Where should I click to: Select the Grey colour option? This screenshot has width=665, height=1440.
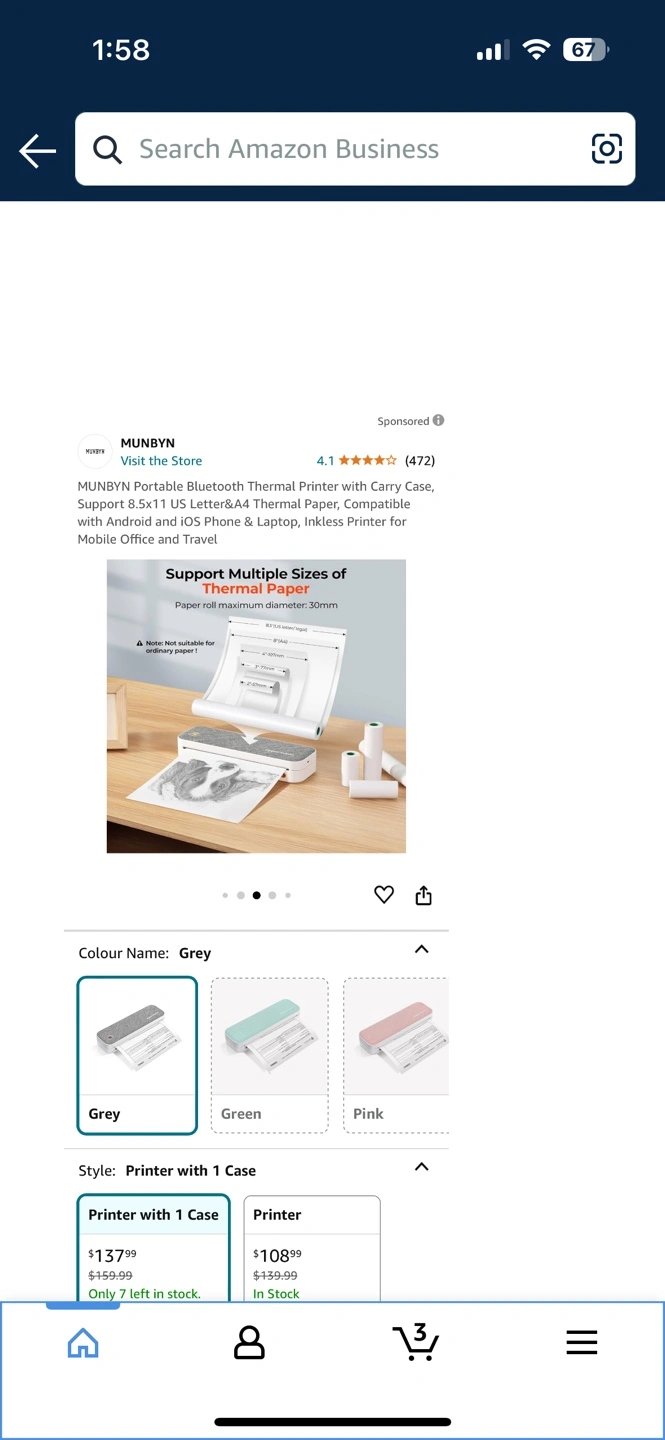[x=137, y=1055]
